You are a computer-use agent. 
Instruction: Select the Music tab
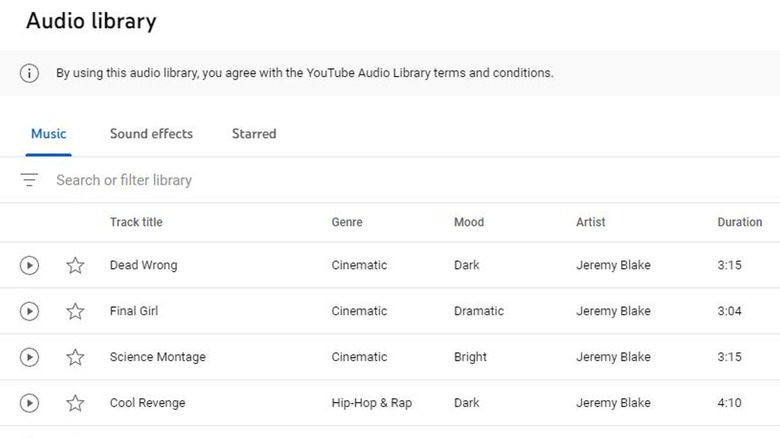[48, 134]
